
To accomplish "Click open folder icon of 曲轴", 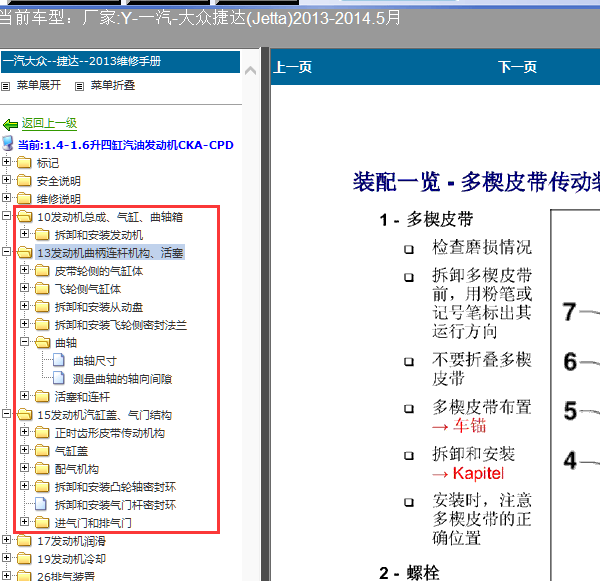I will pos(43,343).
